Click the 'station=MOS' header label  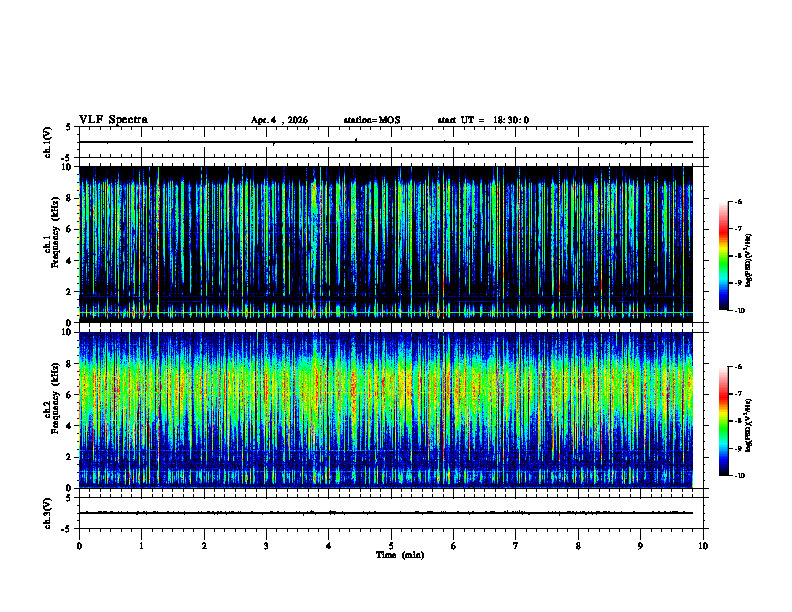coord(372,120)
